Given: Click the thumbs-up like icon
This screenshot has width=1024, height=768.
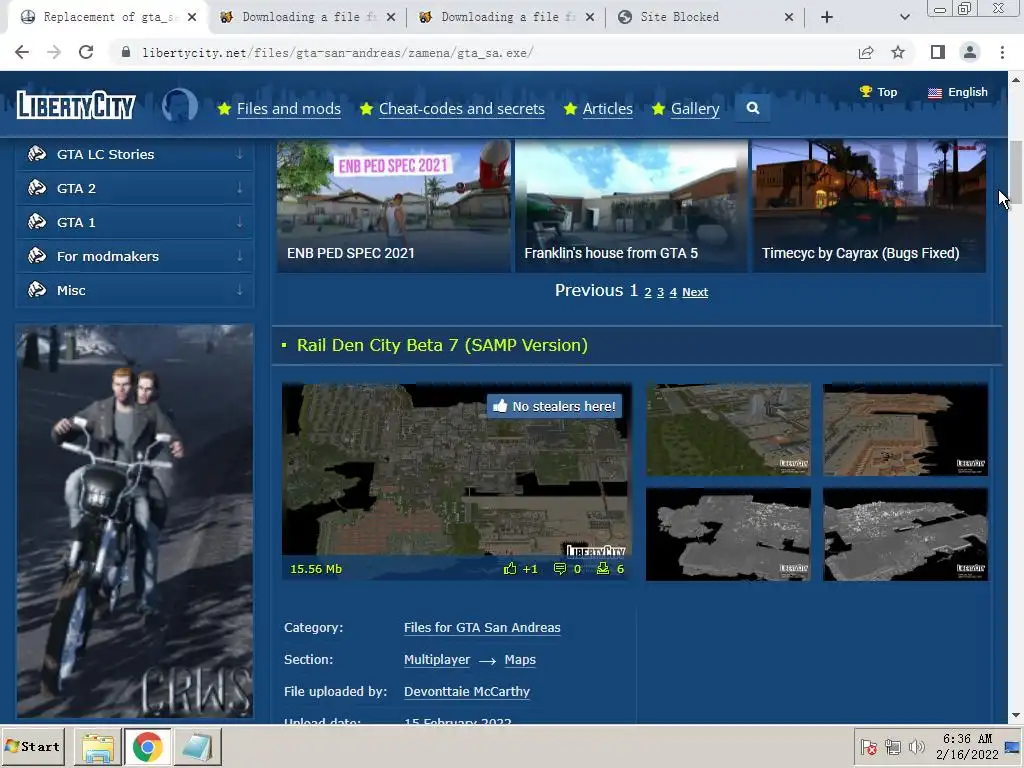Looking at the screenshot, I should 510,569.
